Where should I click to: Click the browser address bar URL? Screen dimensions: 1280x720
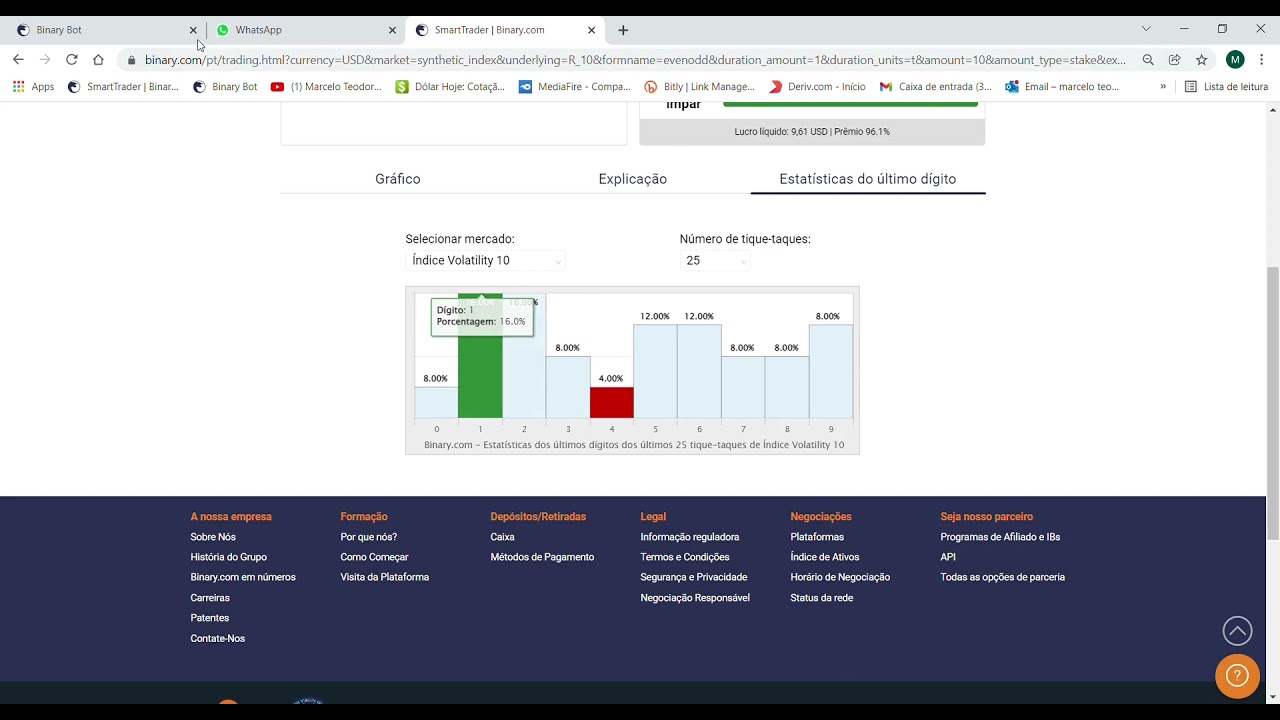coord(635,60)
